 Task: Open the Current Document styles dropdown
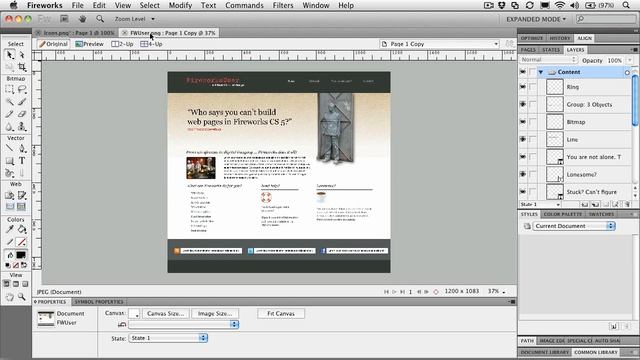[573, 226]
